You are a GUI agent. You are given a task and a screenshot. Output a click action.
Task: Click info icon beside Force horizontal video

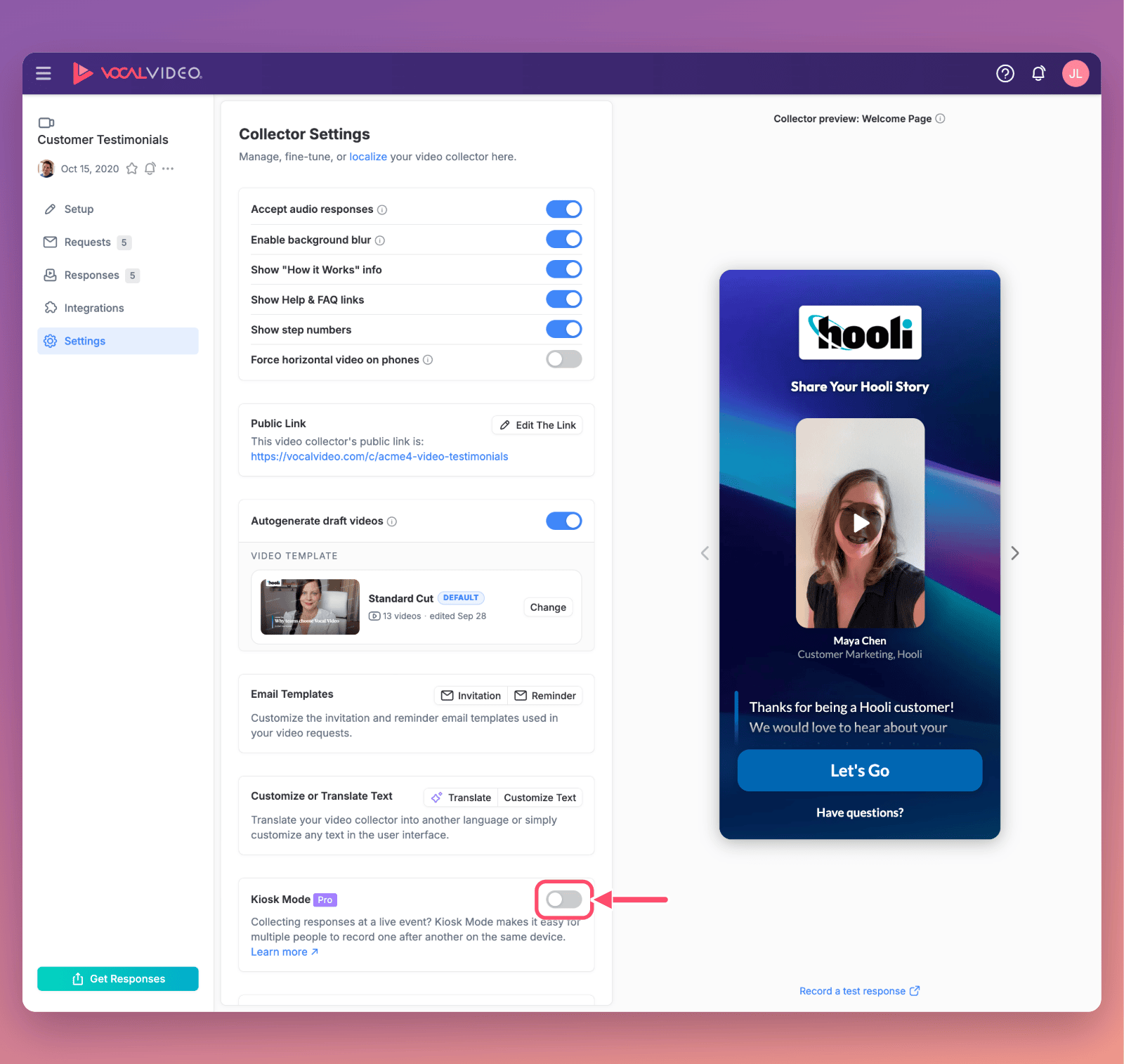[x=428, y=360]
